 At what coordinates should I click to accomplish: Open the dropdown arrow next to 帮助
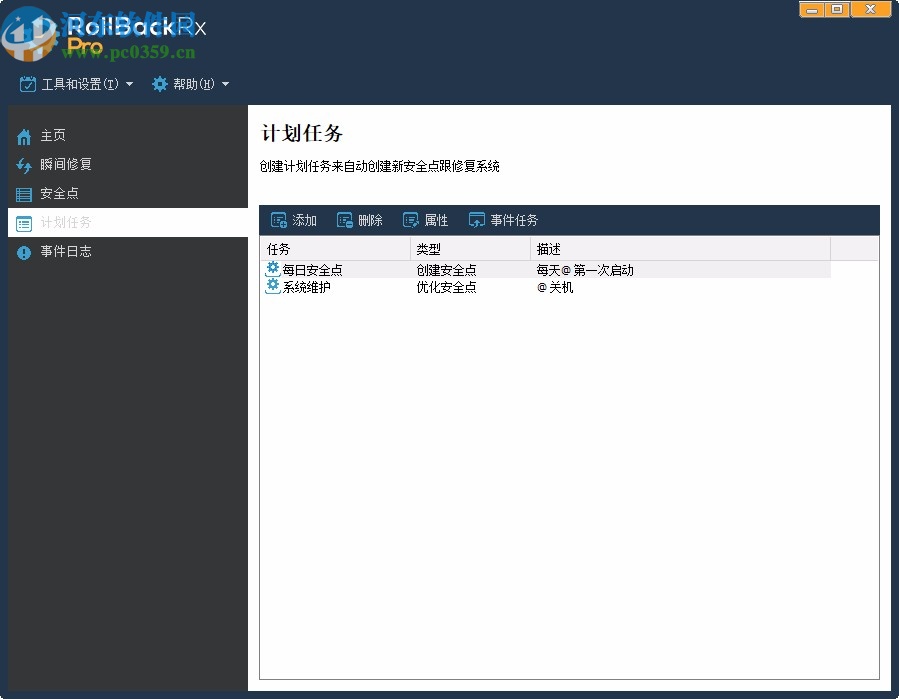(226, 84)
